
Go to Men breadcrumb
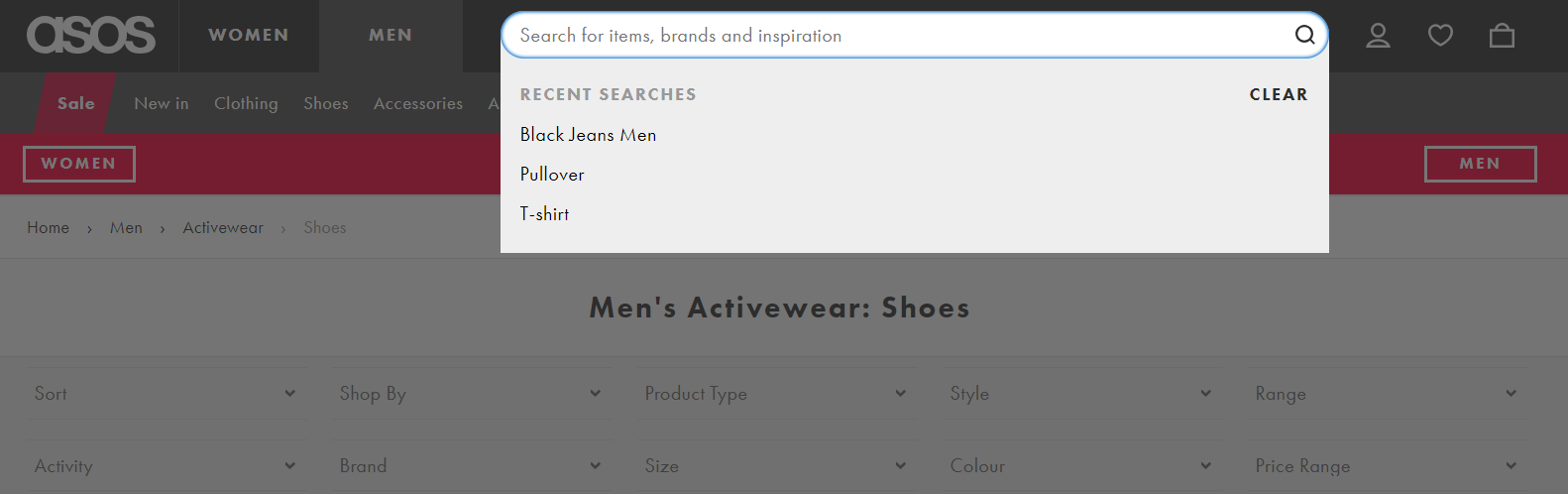pos(126,228)
